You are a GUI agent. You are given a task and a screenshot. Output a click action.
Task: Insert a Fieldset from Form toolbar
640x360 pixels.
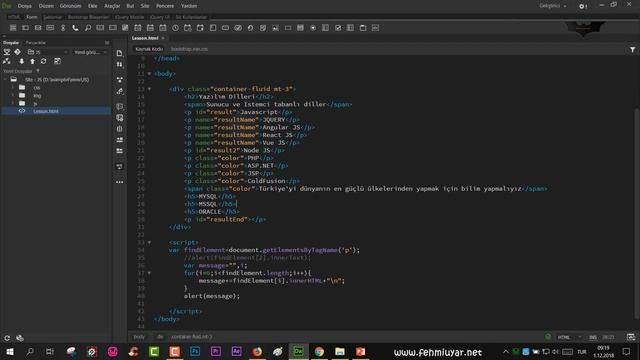(x=363, y=28)
